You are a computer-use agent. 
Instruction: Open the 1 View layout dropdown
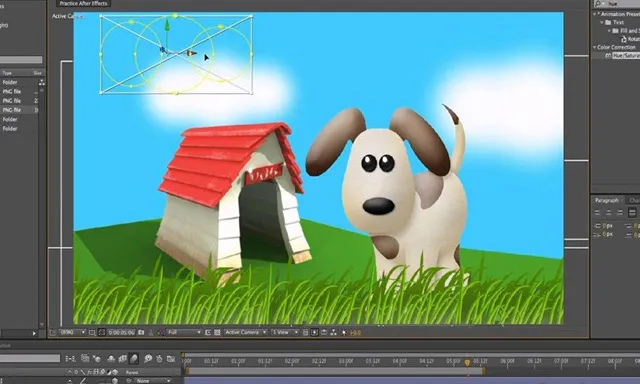(x=285, y=333)
